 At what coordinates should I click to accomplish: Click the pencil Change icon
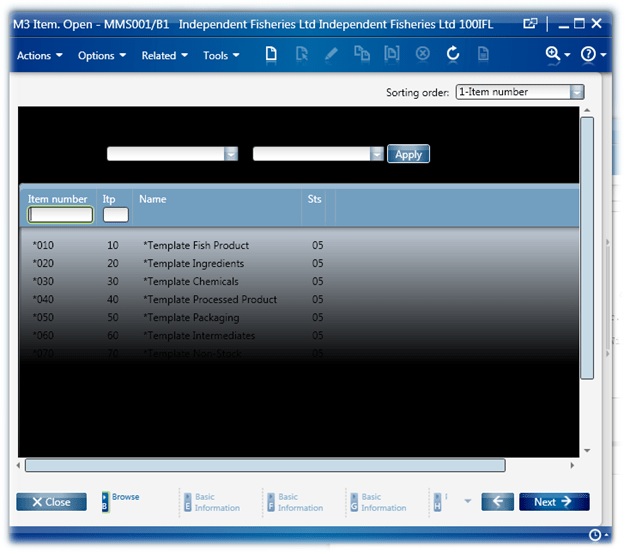(x=331, y=55)
